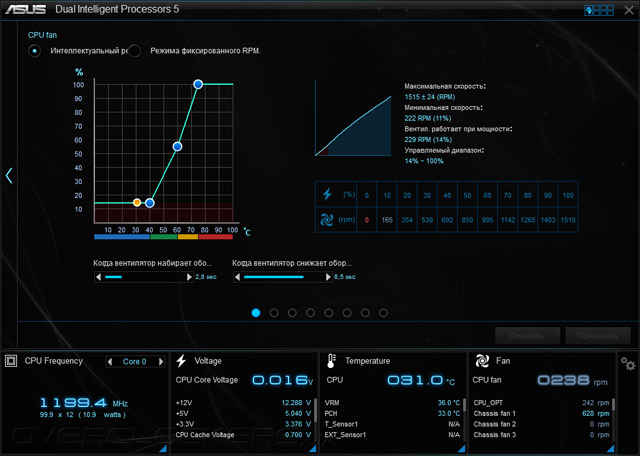Viewport: 640px width, 456px height.
Task: Click the ASUS logo in title bar
Action: point(25,9)
